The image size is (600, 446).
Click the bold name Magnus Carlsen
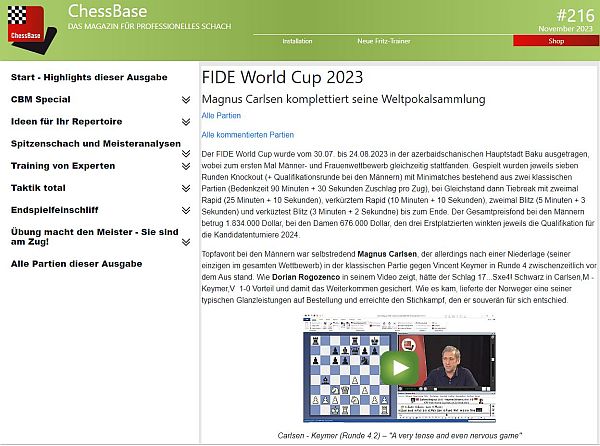coord(387,254)
